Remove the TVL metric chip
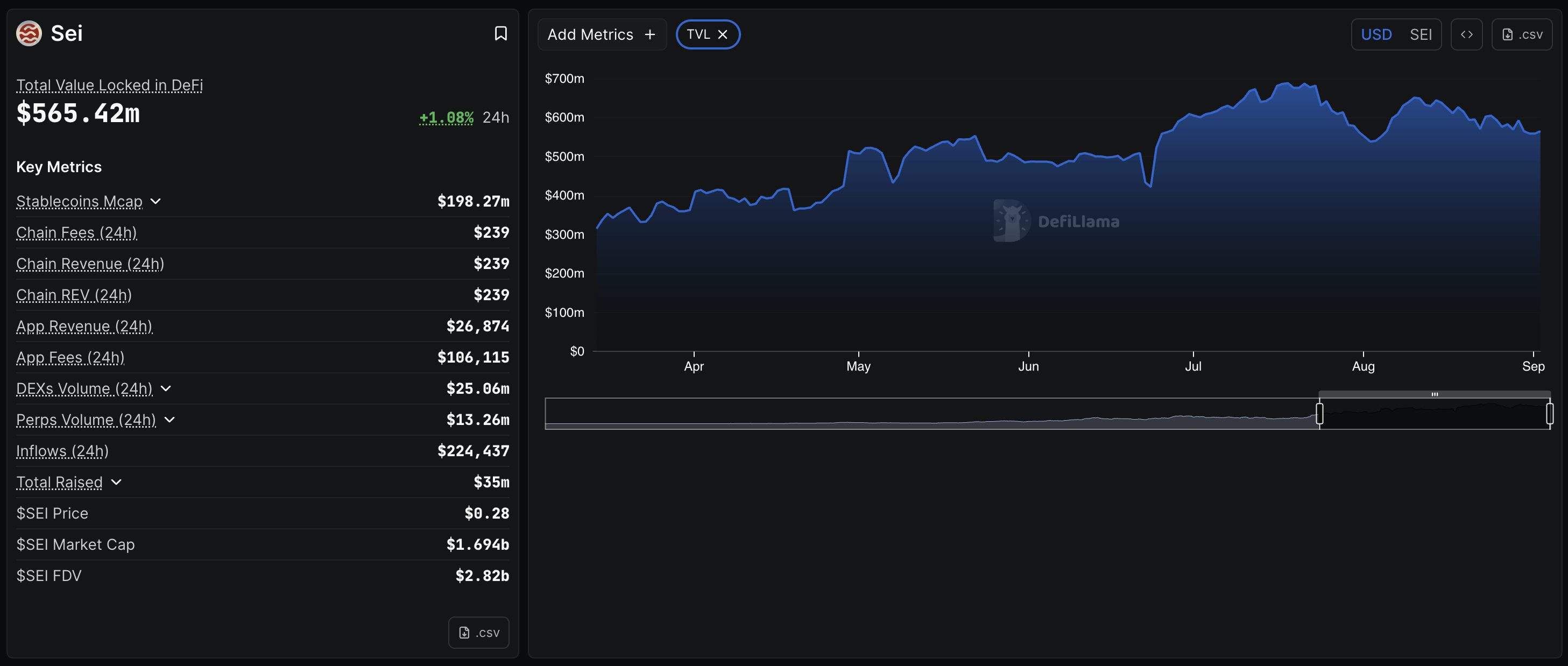Screen dimensions: 1568x666 click(723, 35)
